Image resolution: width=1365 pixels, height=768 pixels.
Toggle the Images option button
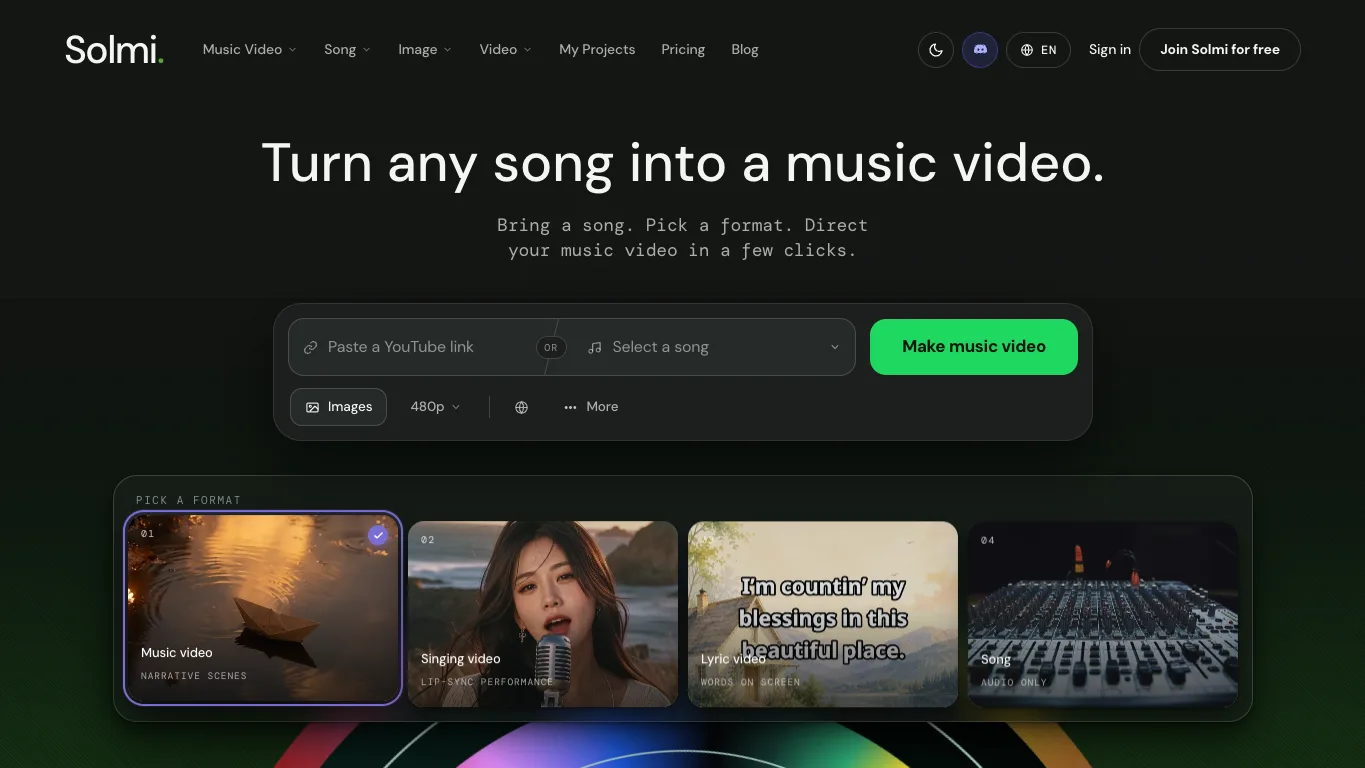coord(338,407)
